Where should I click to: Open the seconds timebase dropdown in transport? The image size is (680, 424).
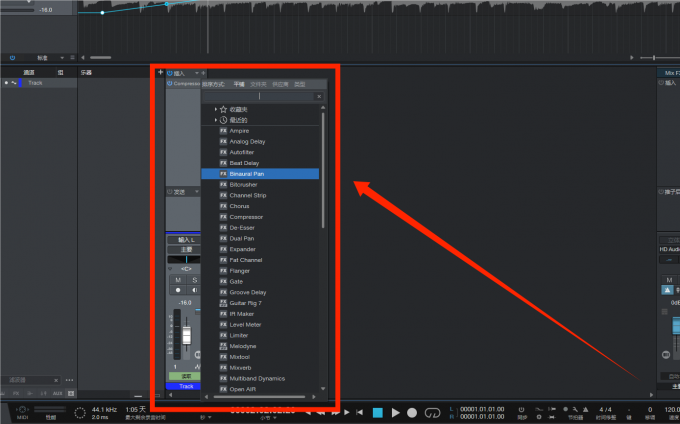click(x=209, y=417)
